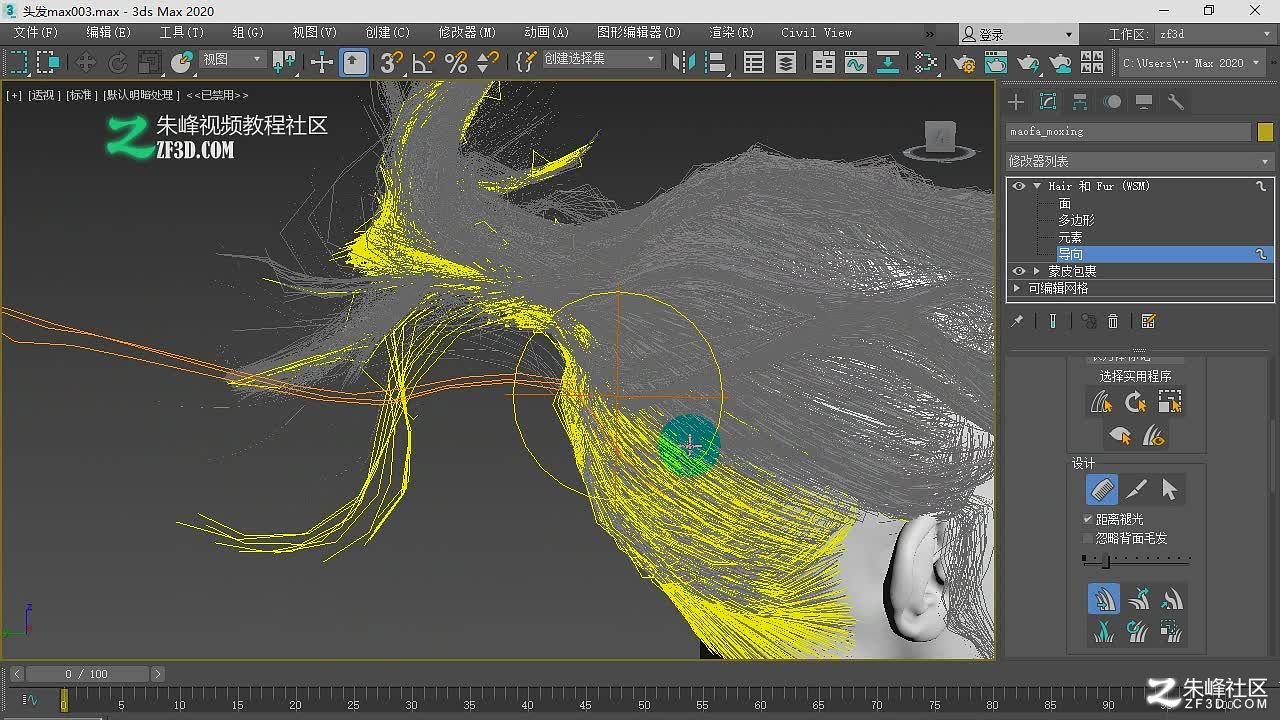Click the Rotate Selection hair utility icon
Viewport: 1280px width, 720px height.
point(1136,402)
